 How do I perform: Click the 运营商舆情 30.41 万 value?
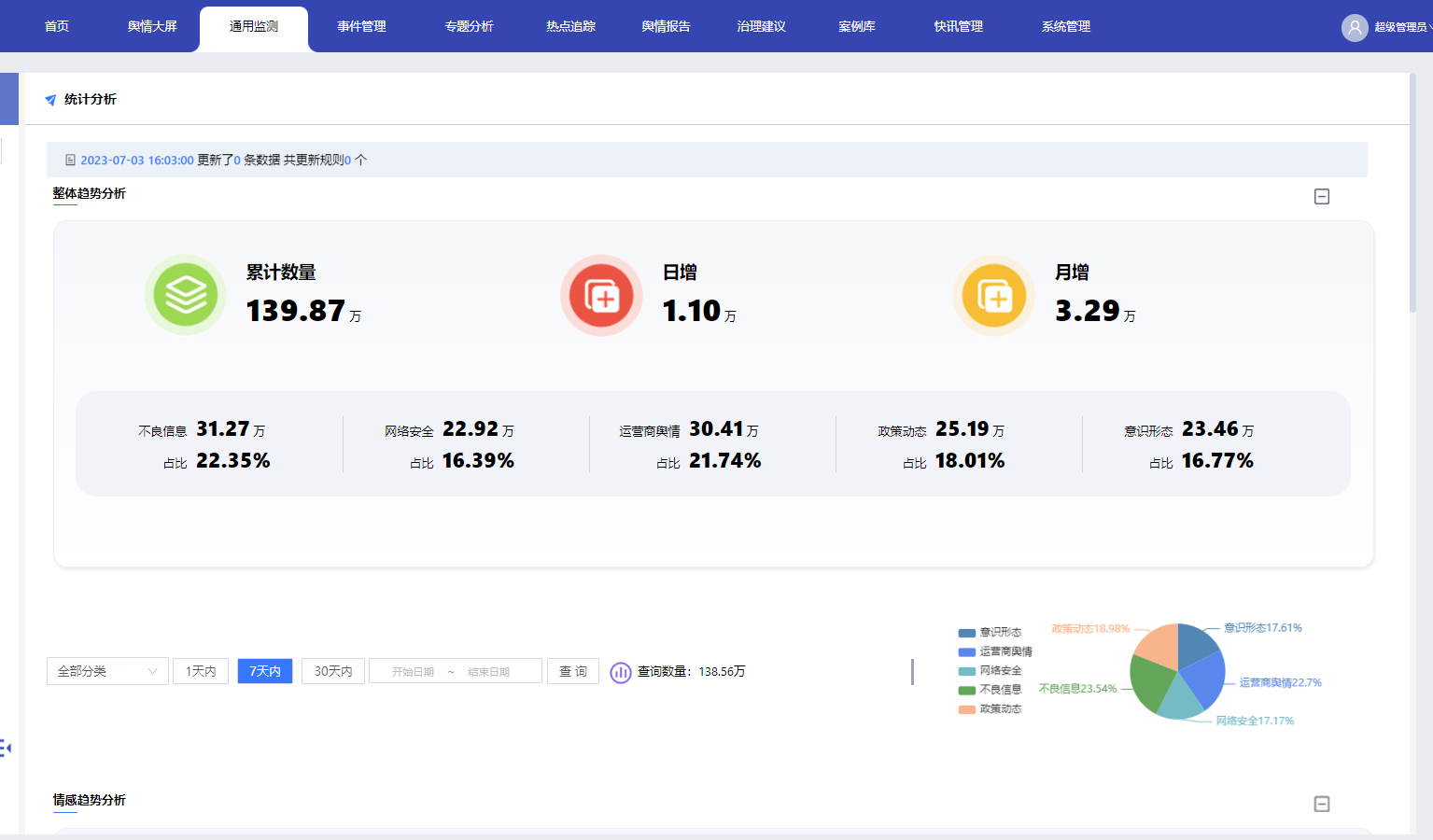[x=724, y=429]
